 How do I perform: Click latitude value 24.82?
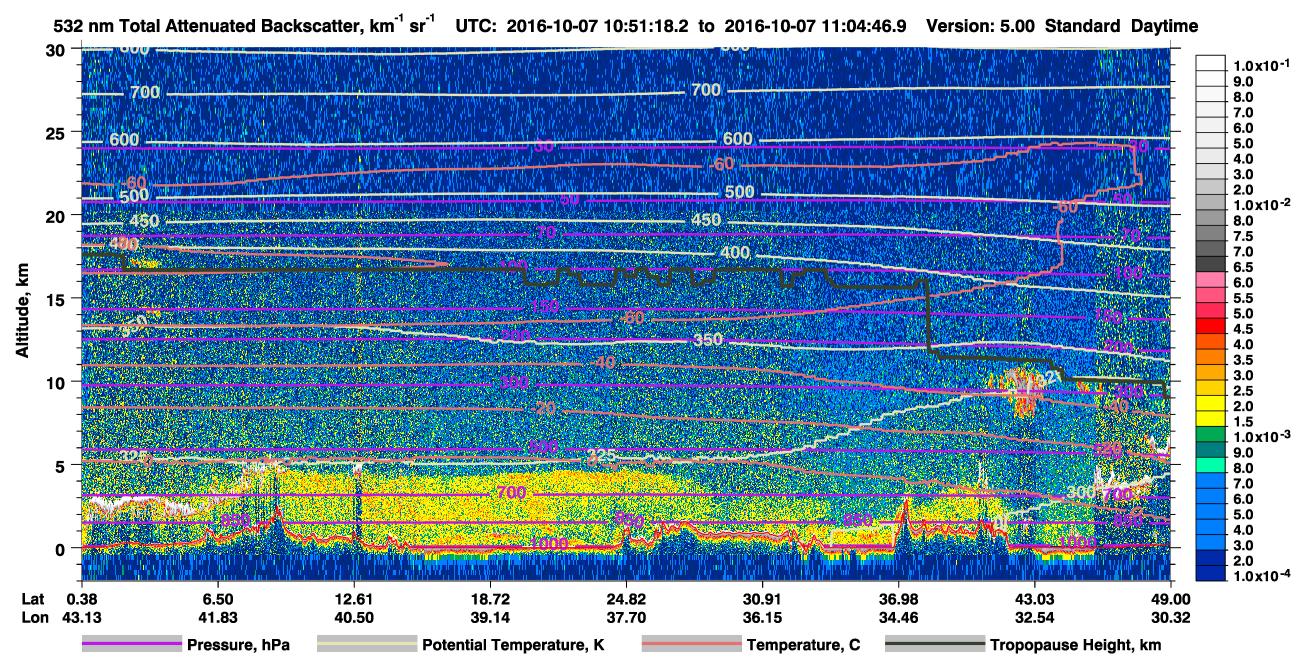click(626, 600)
